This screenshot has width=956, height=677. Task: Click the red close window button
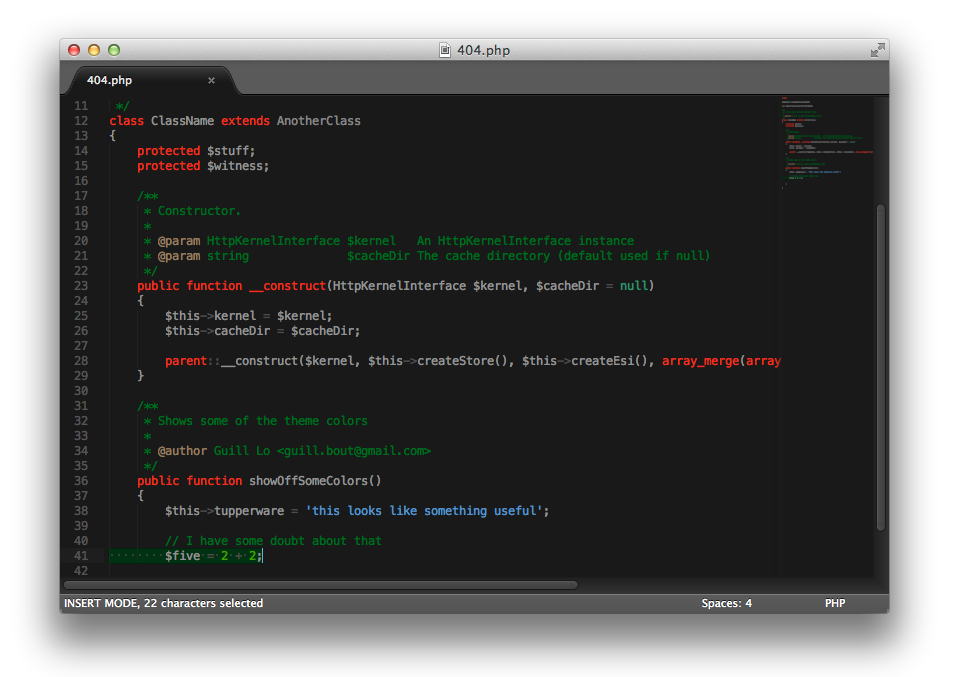point(74,50)
